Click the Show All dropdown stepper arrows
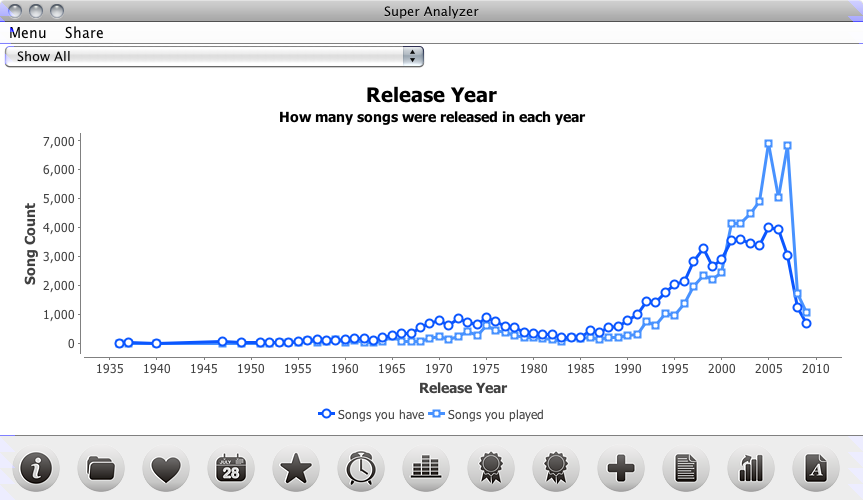Screen dimensions: 863x500 pos(412,56)
